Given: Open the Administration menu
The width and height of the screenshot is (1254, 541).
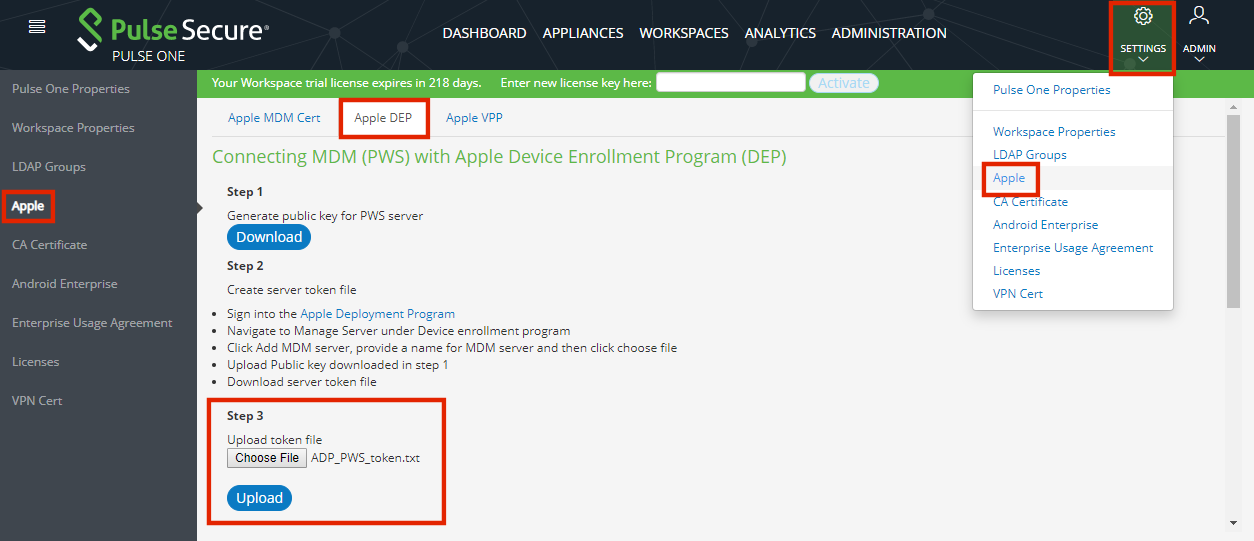Looking at the screenshot, I should click(889, 33).
